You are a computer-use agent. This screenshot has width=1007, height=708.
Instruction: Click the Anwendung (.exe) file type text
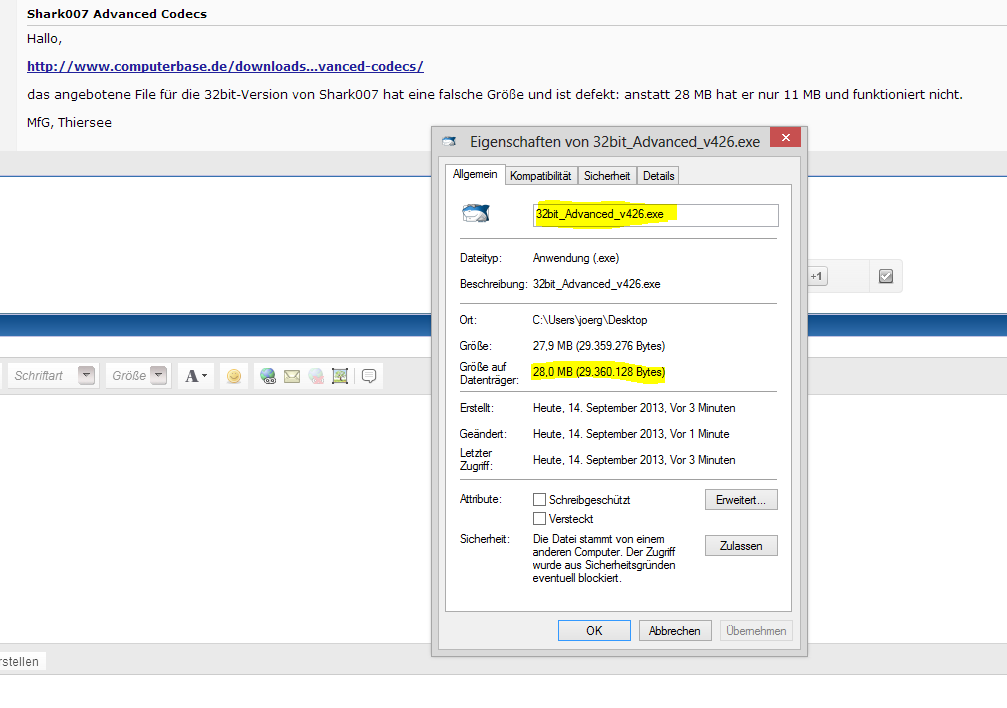(575, 258)
